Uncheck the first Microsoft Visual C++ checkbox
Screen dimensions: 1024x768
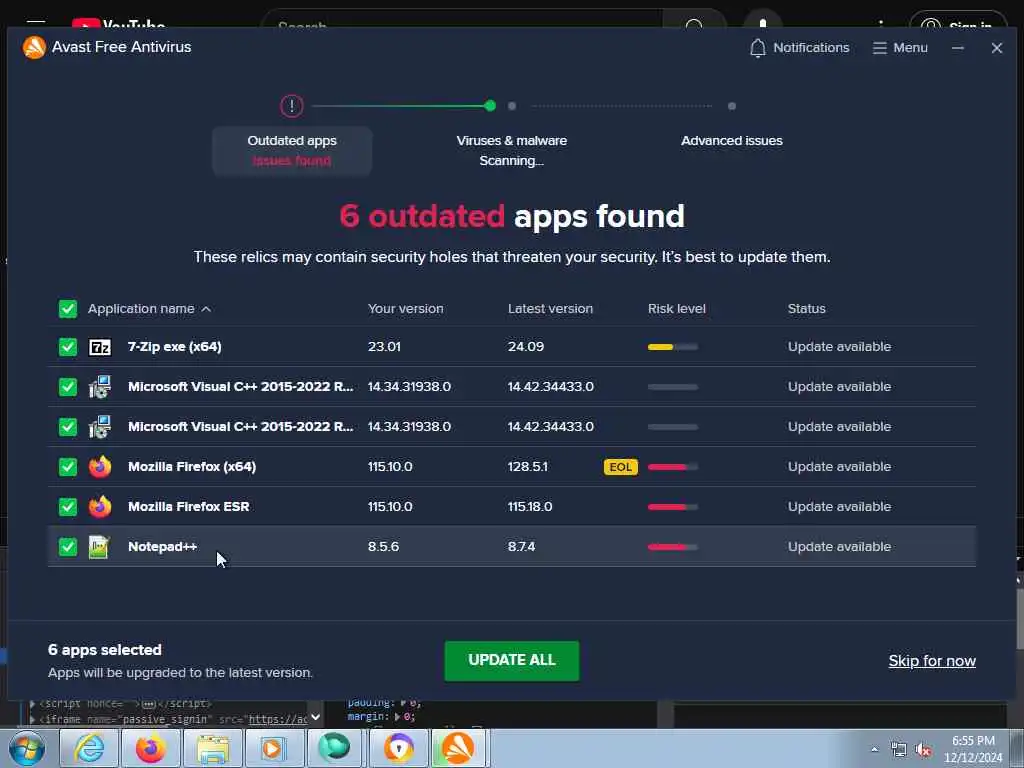coord(68,387)
